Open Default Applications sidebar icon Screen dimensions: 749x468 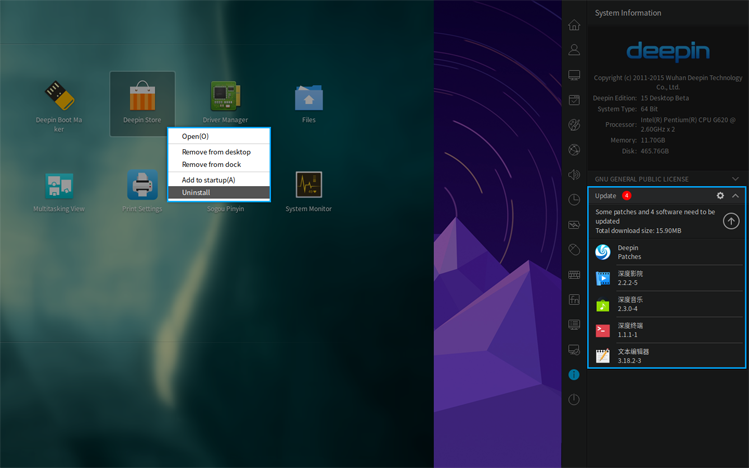click(x=574, y=100)
